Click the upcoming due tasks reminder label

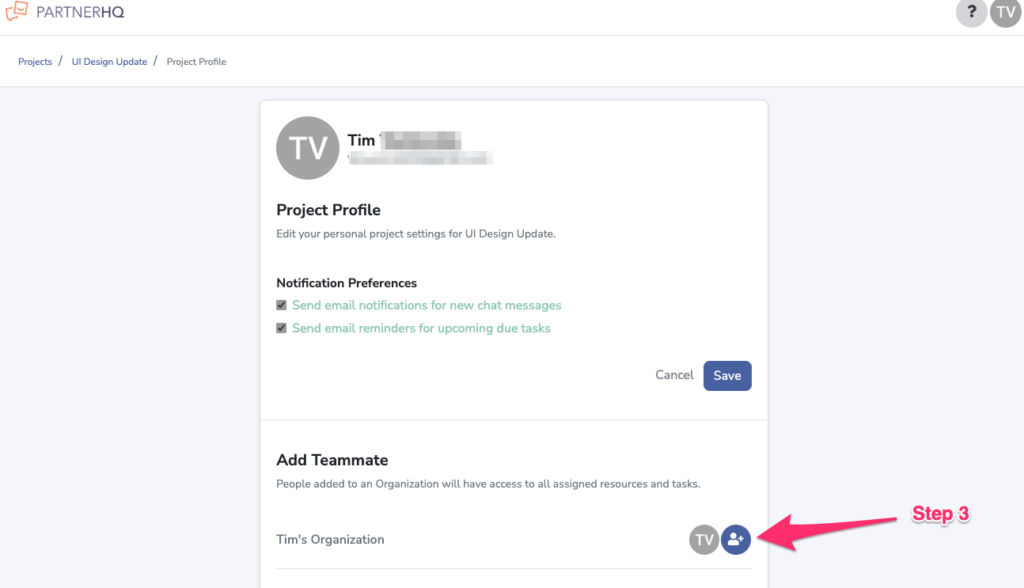click(421, 328)
